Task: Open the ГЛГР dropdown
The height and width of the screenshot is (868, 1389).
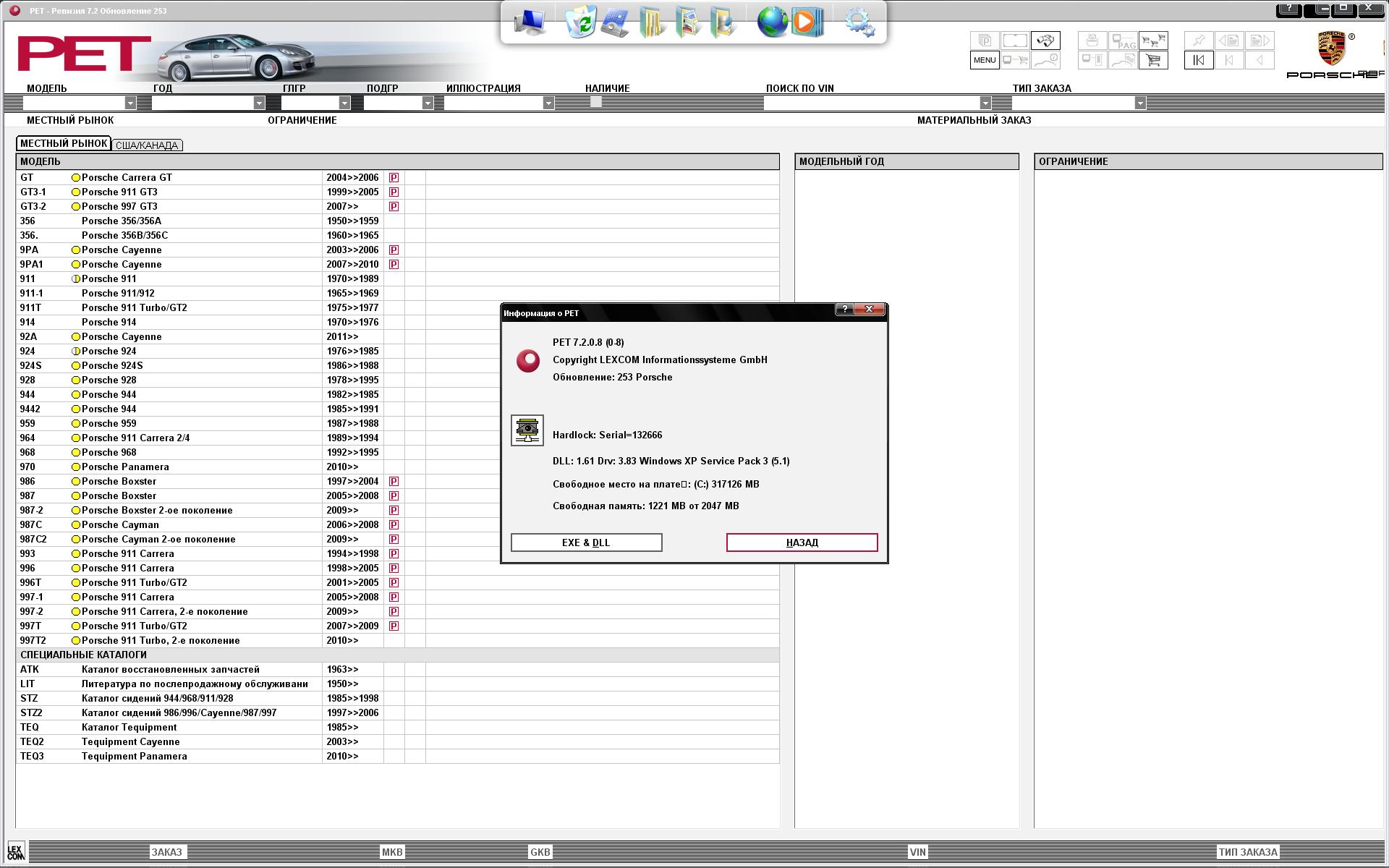Action: 344,103
